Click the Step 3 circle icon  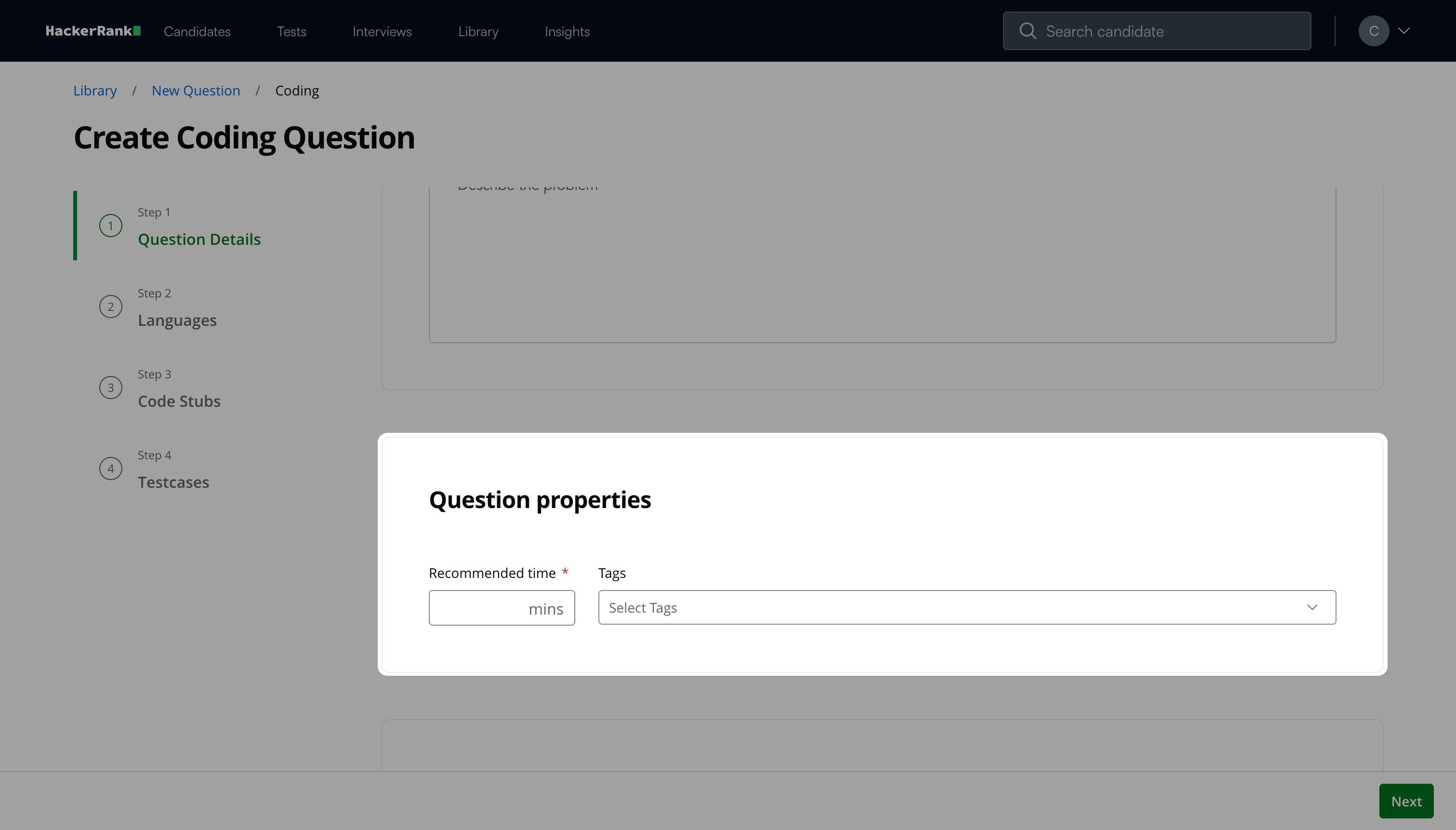[110, 388]
